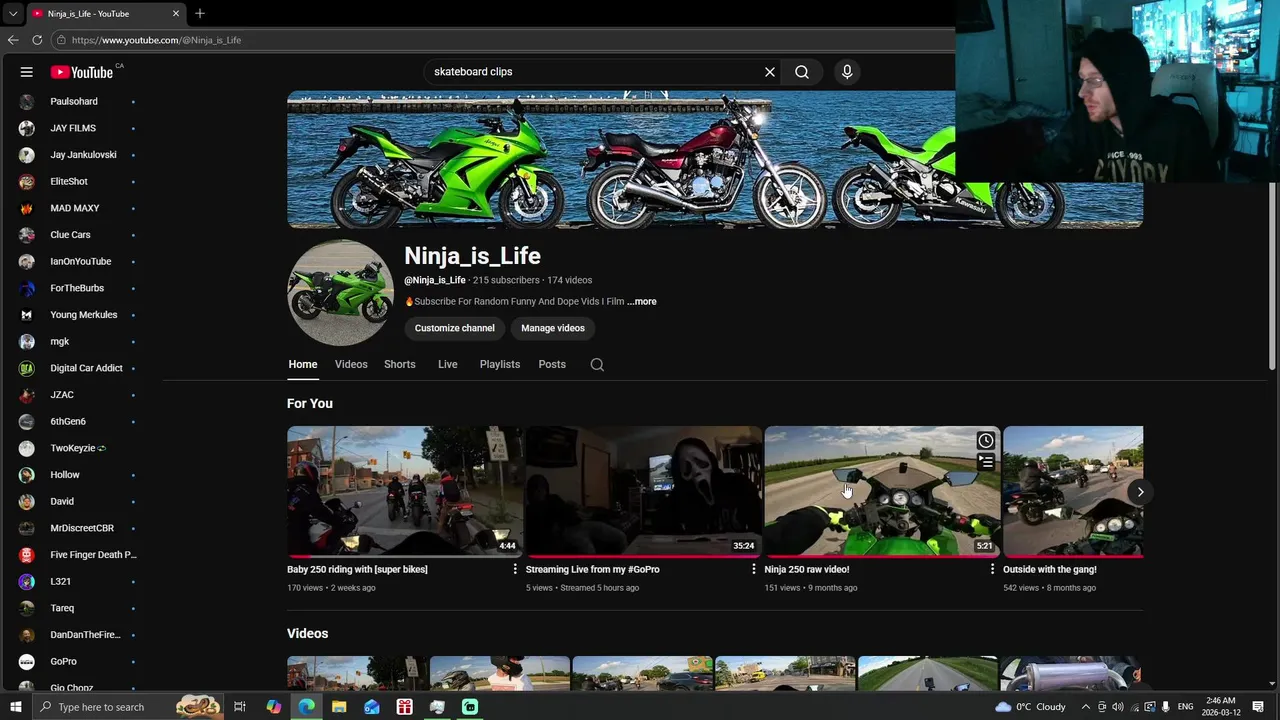Go back in browser history
1280x720 pixels.
tap(13, 40)
